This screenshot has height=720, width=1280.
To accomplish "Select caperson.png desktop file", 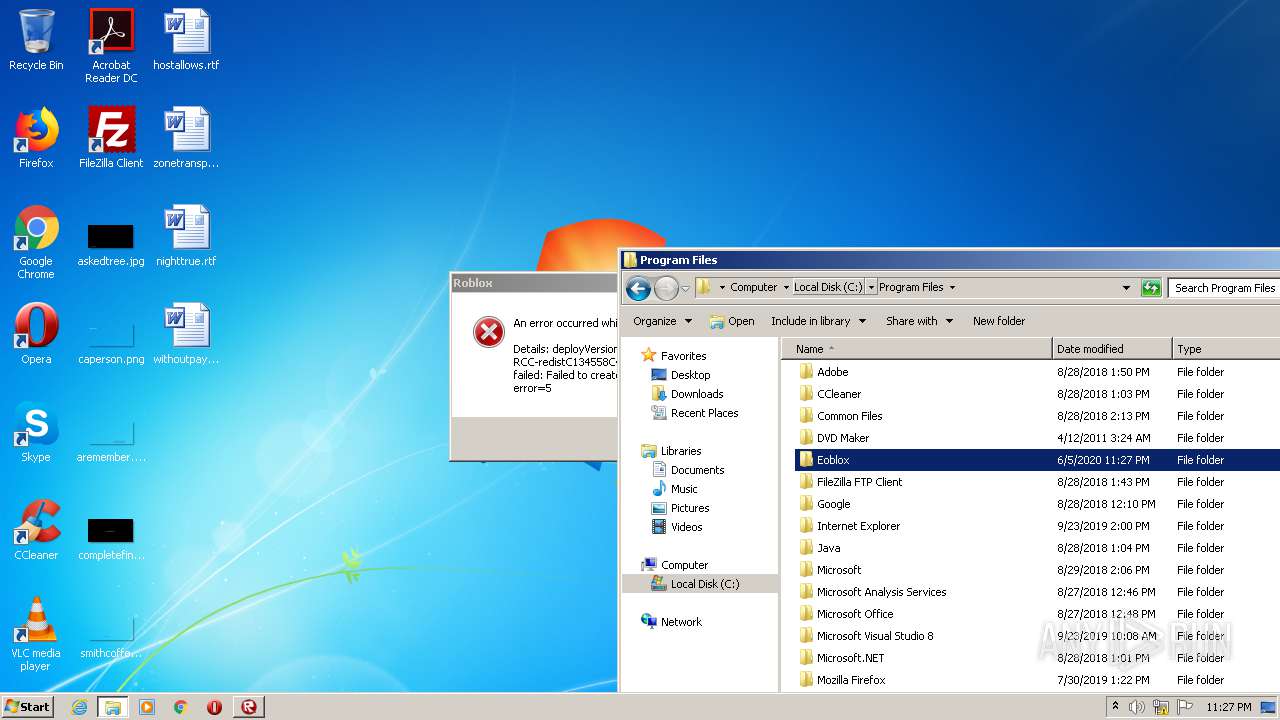I will coord(111,342).
